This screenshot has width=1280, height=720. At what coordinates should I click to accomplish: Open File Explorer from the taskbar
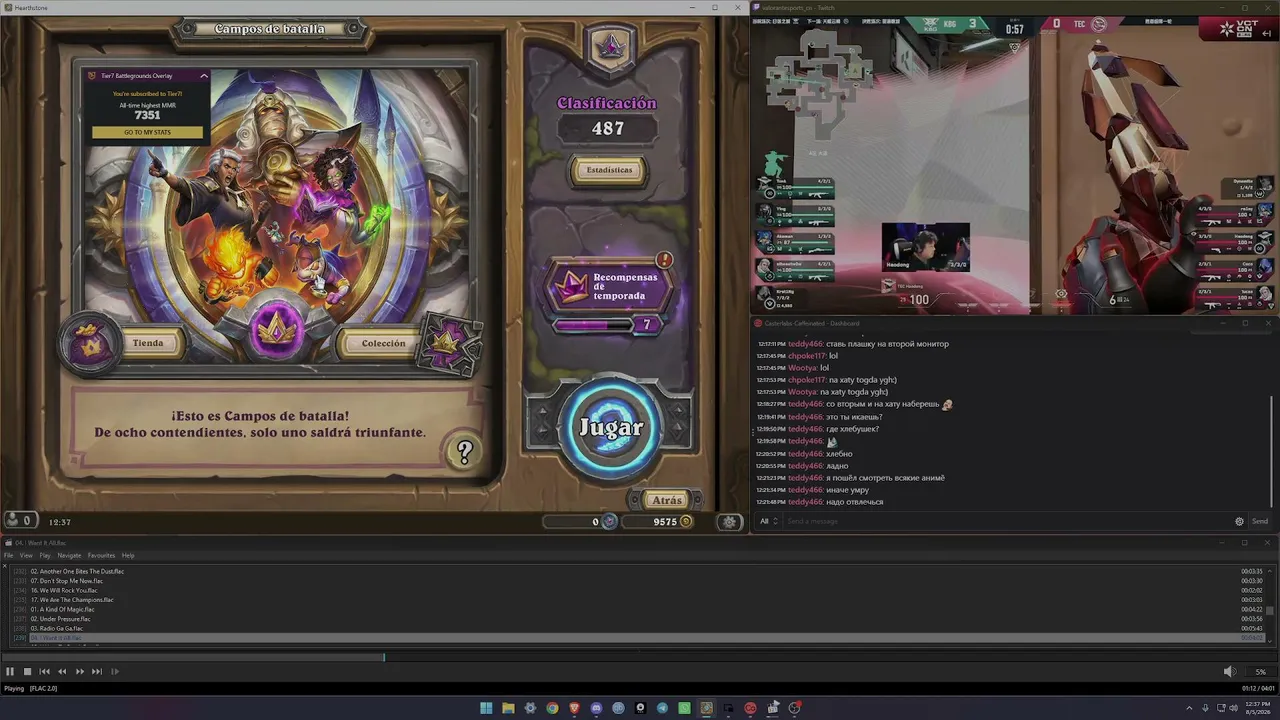point(508,708)
